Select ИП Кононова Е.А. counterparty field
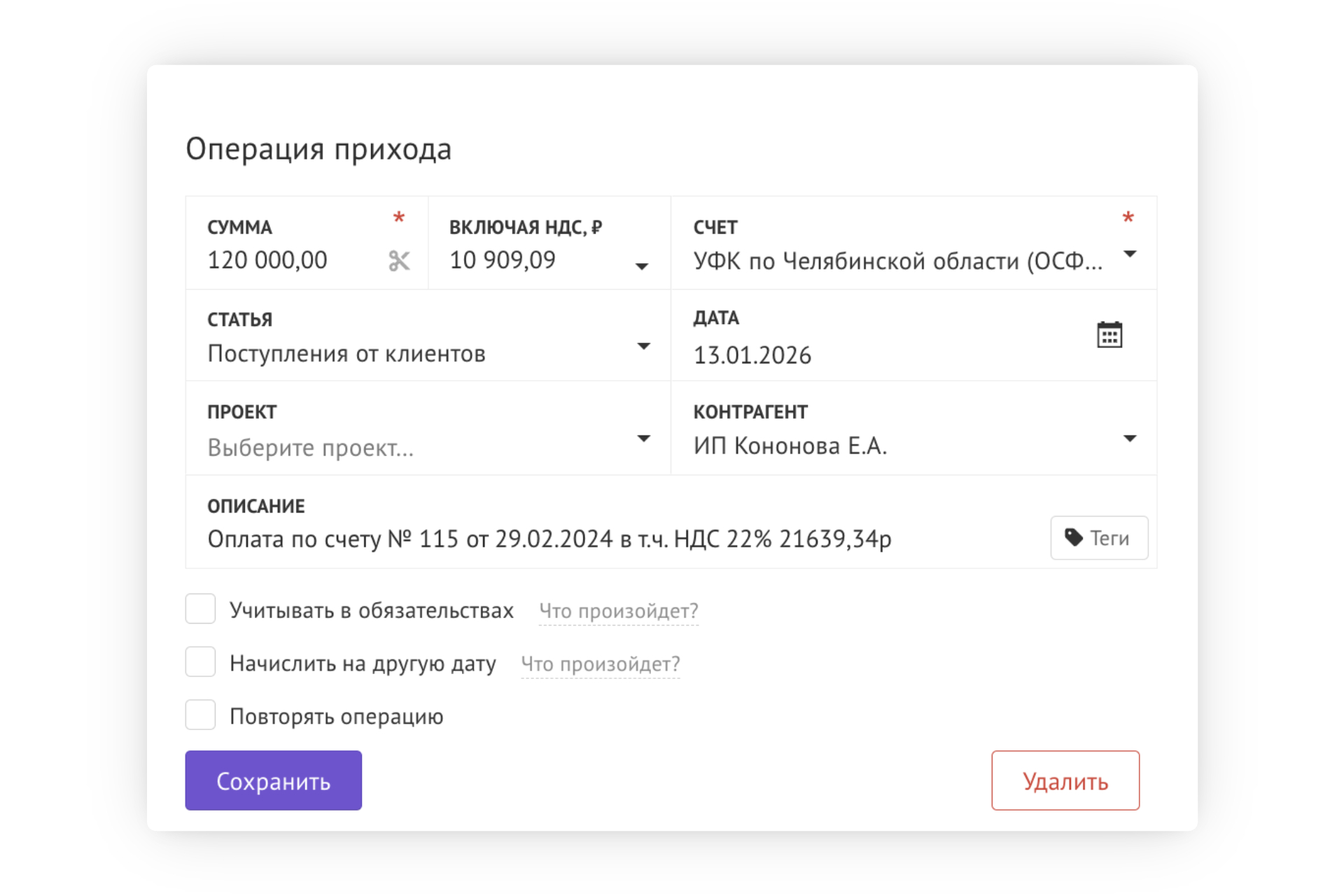This screenshot has height=896, width=1344. (x=790, y=446)
